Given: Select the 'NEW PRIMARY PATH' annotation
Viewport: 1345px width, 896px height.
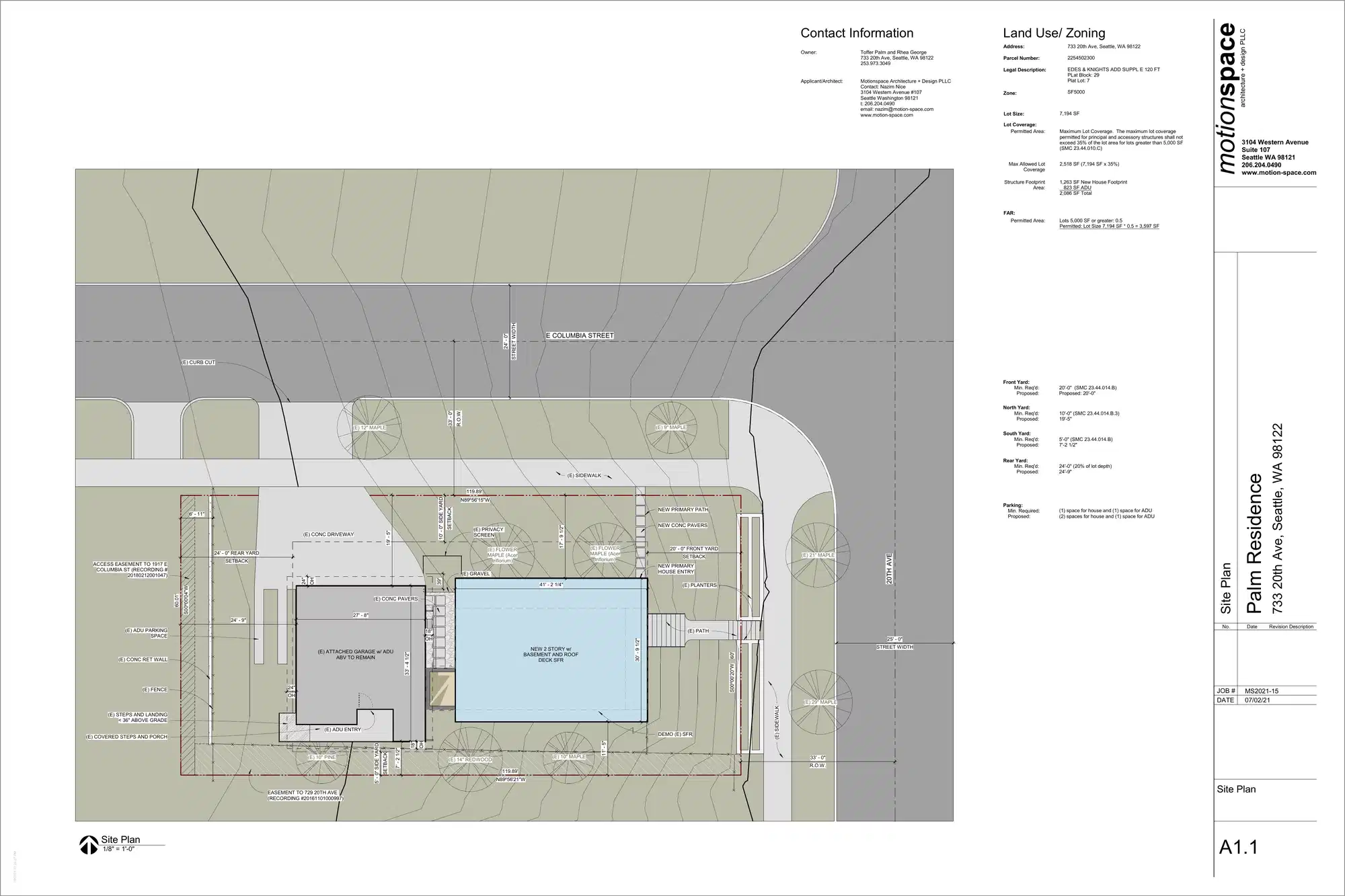Looking at the screenshot, I should click(683, 510).
